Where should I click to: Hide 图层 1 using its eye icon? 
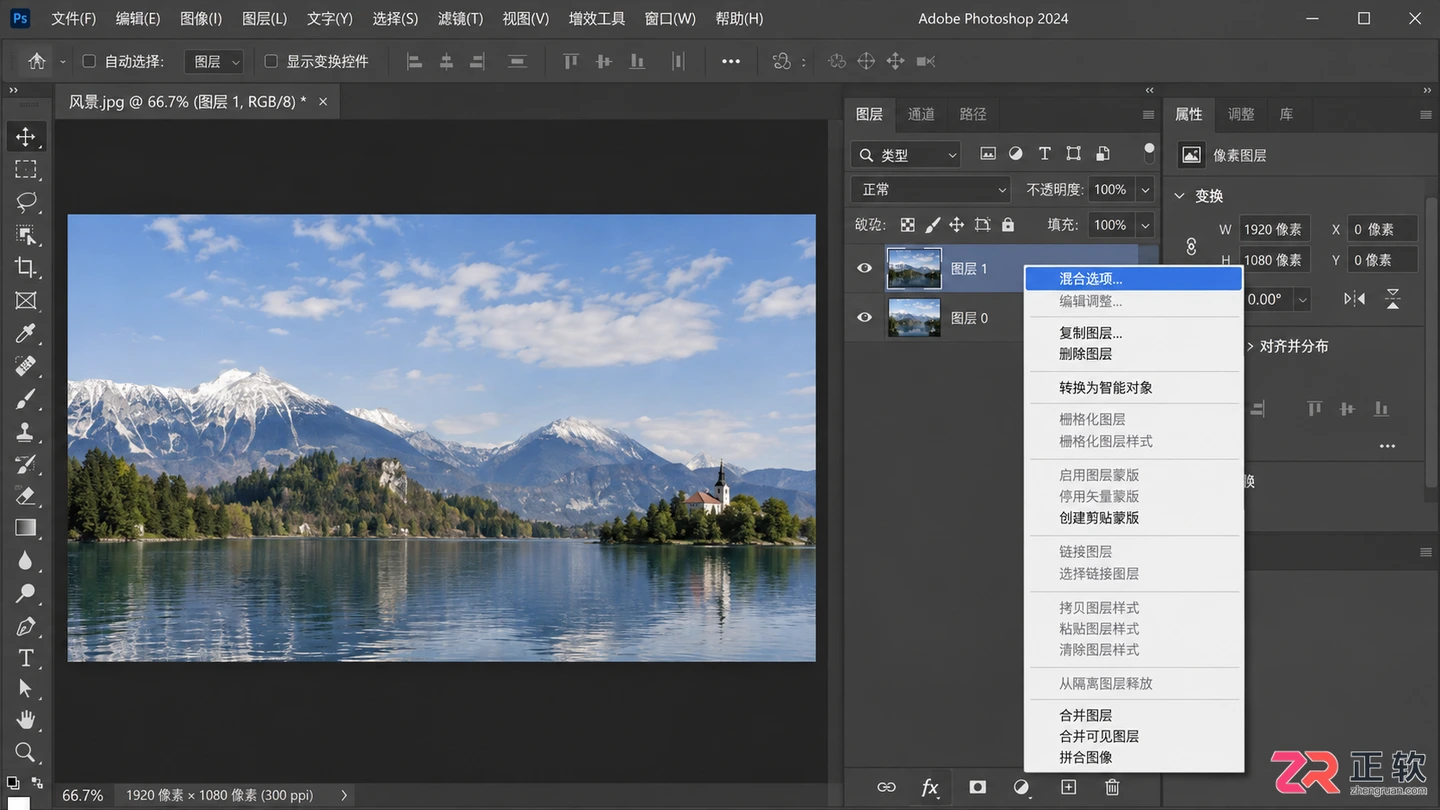[x=865, y=268]
